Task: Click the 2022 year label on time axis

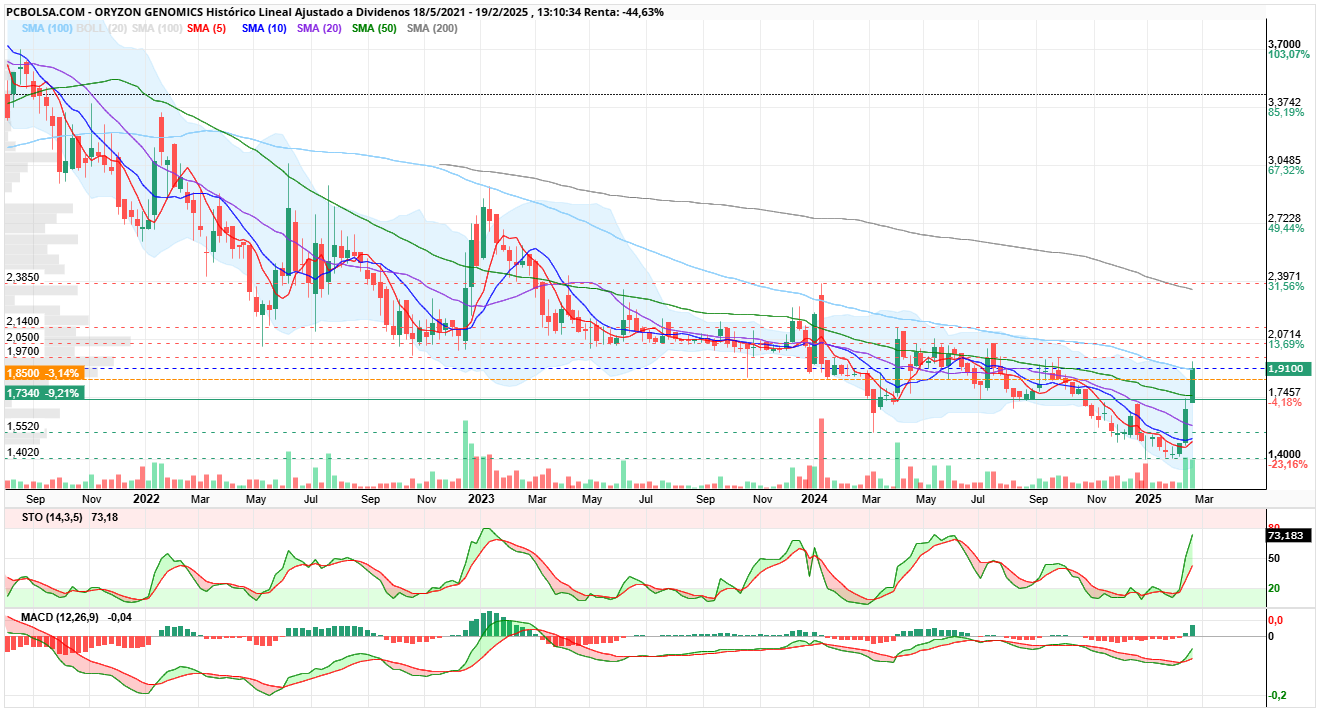Action: pyautogui.click(x=146, y=498)
